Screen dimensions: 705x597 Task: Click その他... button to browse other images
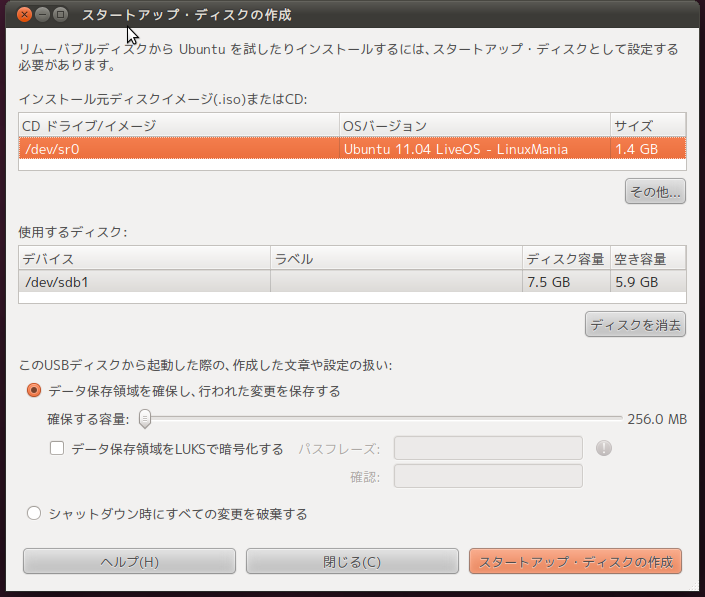click(x=655, y=192)
